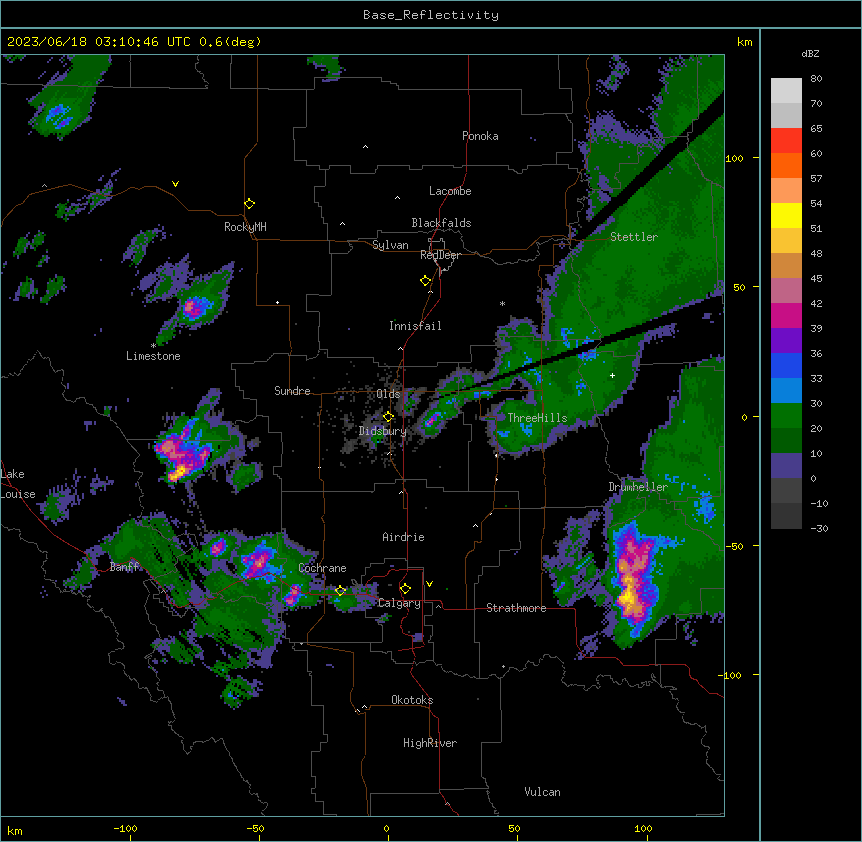Click the Vulcan town label
862x842 pixels.
tap(542, 792)
